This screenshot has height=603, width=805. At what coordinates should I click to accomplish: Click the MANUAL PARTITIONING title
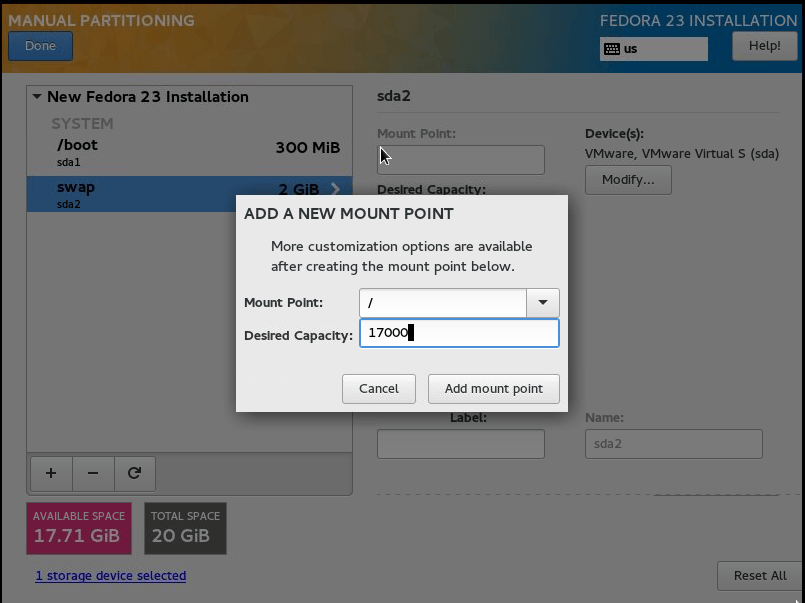point(101,21)
